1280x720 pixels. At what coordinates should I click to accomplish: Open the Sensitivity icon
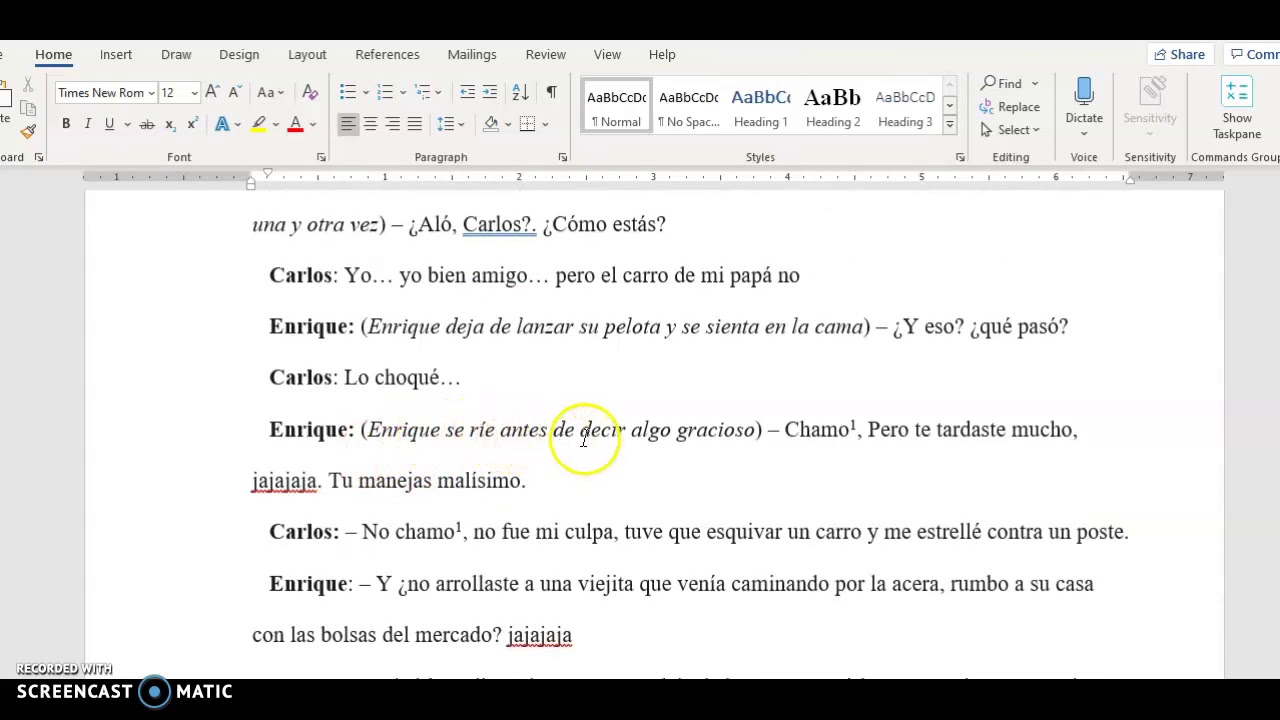1150,93
